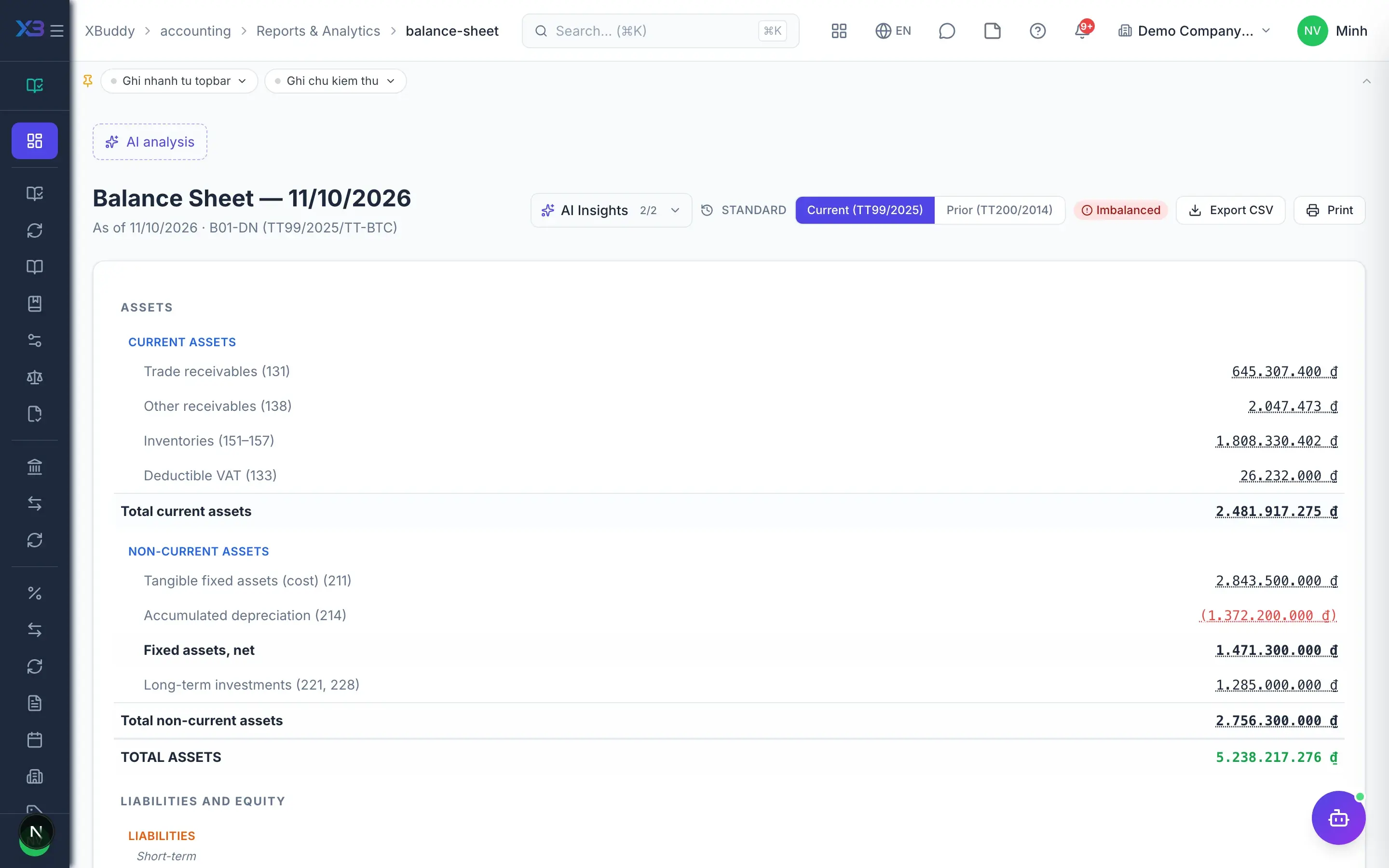The height and width of the screenshot is (868, 1389).
Task: Go to Reports & Analytics breadcrumb
Action: (318, 31)
